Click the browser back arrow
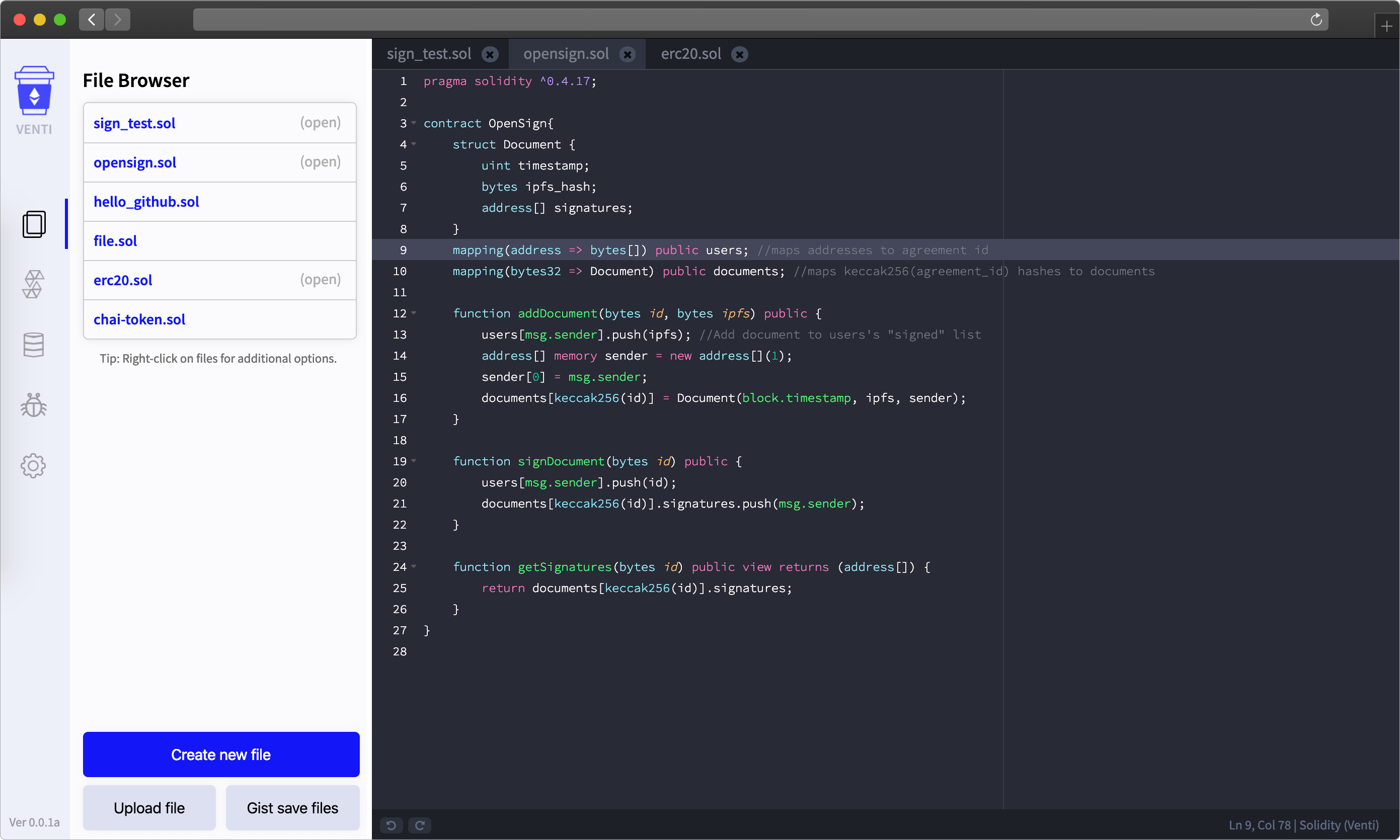1400x840 pixels. click(92, 20)
